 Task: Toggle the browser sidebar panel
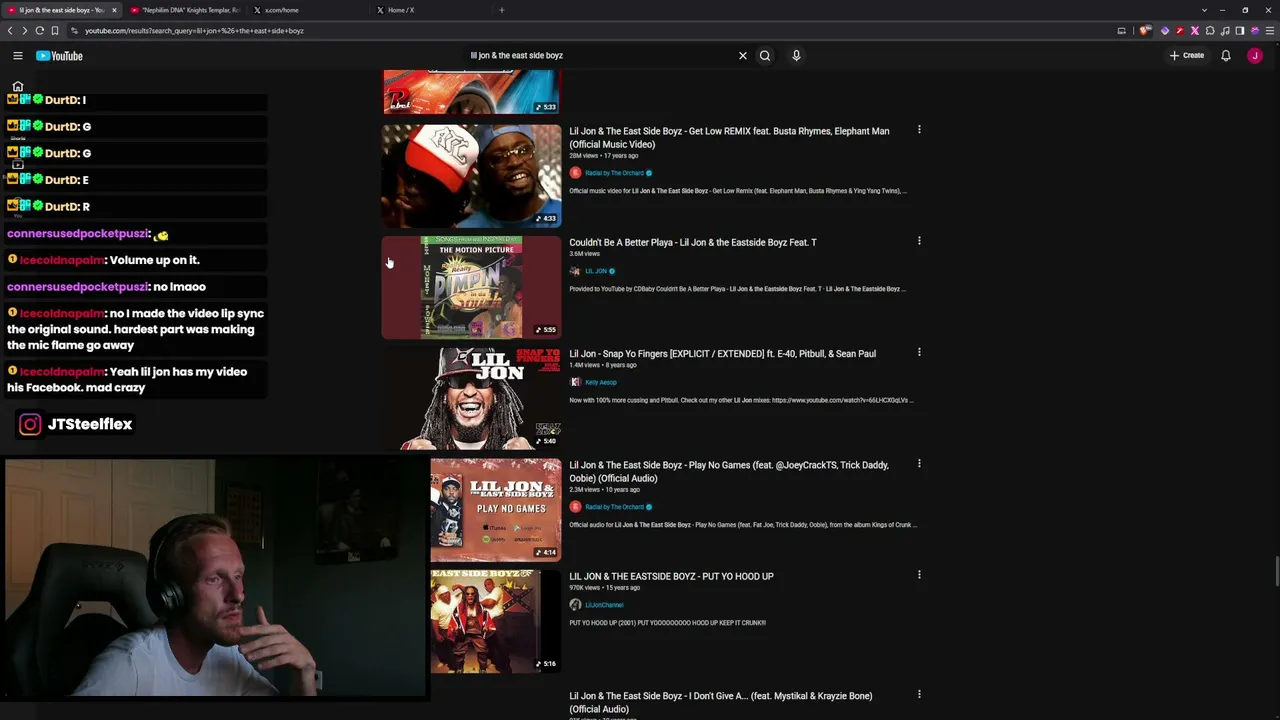[1240, 31]
